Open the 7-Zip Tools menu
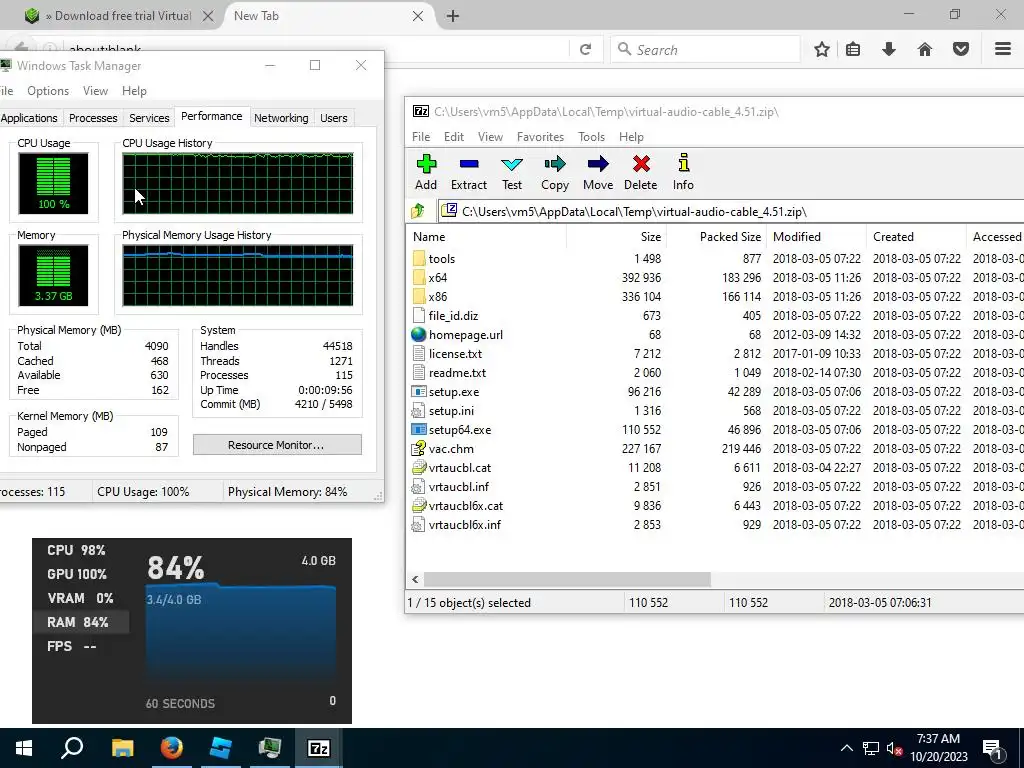 point(591,136)
